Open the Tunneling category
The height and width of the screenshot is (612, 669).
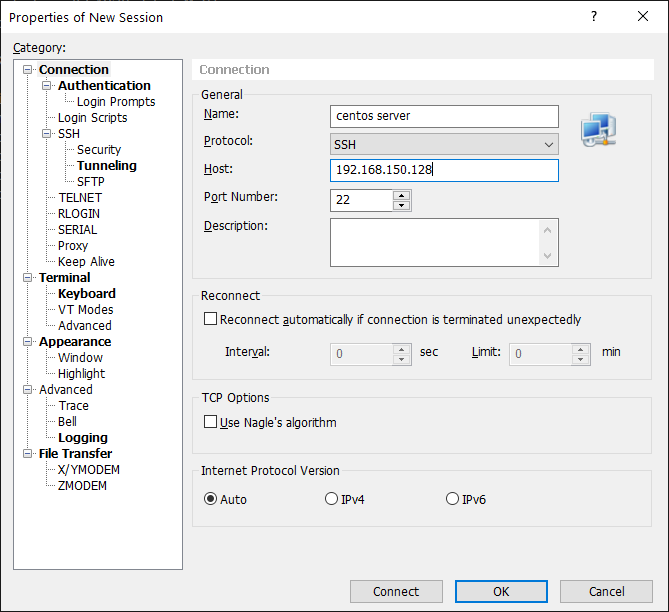(x=107, y=166)
